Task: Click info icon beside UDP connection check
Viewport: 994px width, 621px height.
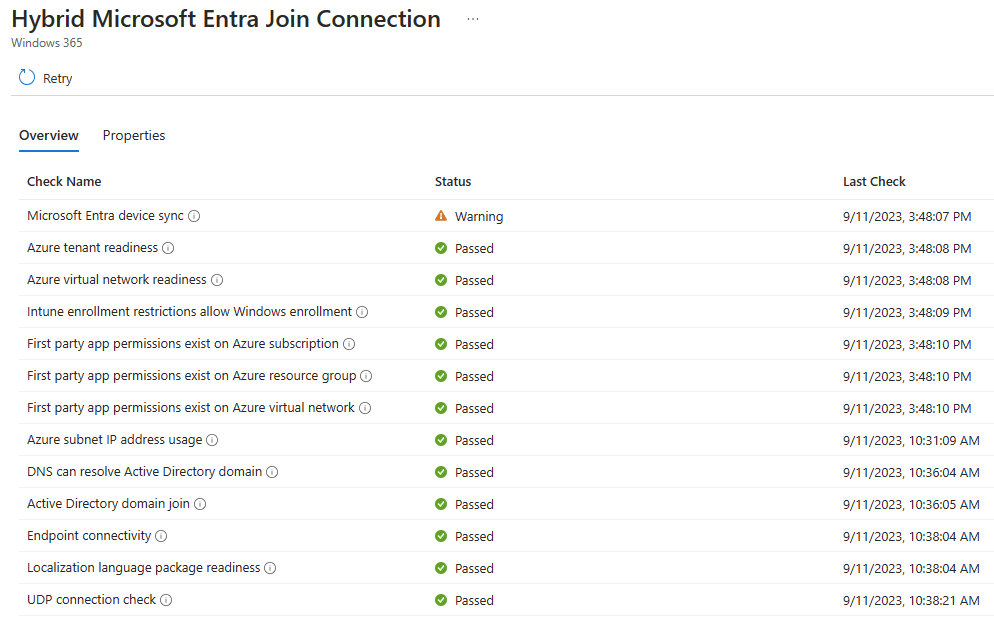Action: coord(166,600)
